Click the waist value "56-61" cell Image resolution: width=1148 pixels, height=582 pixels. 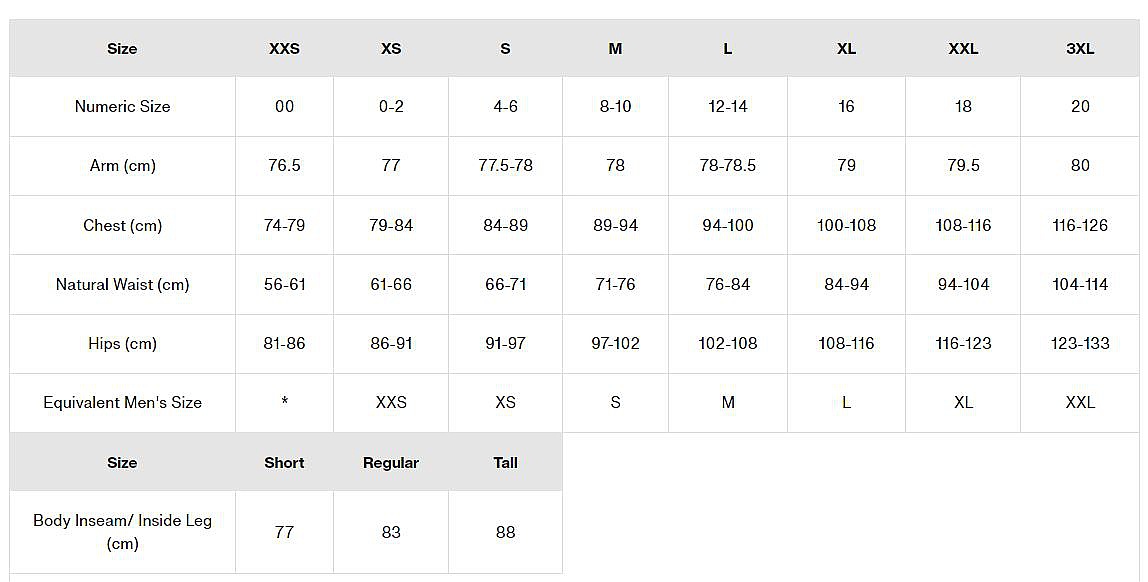point(284,285)
